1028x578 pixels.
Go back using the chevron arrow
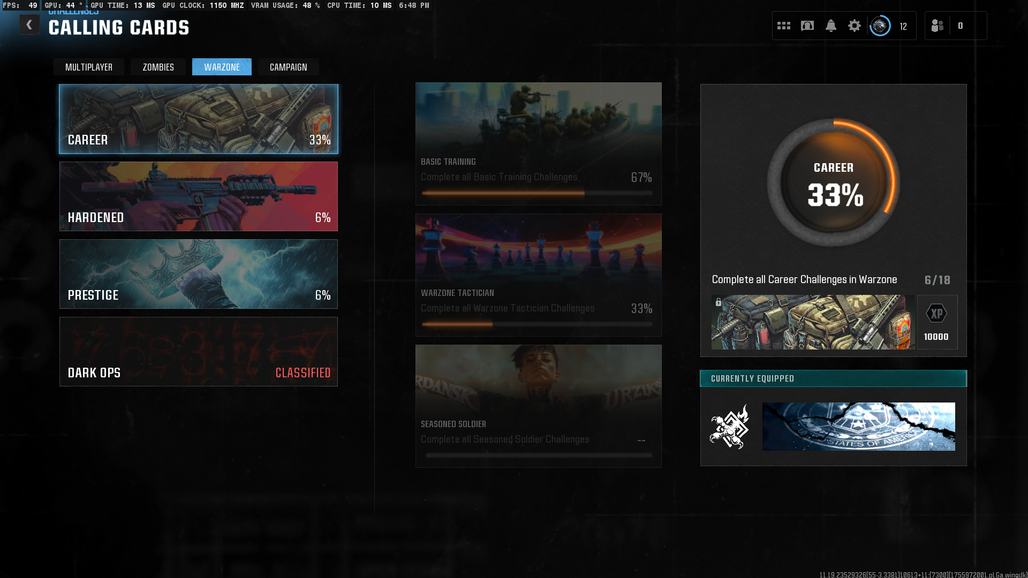pos(29,25)
